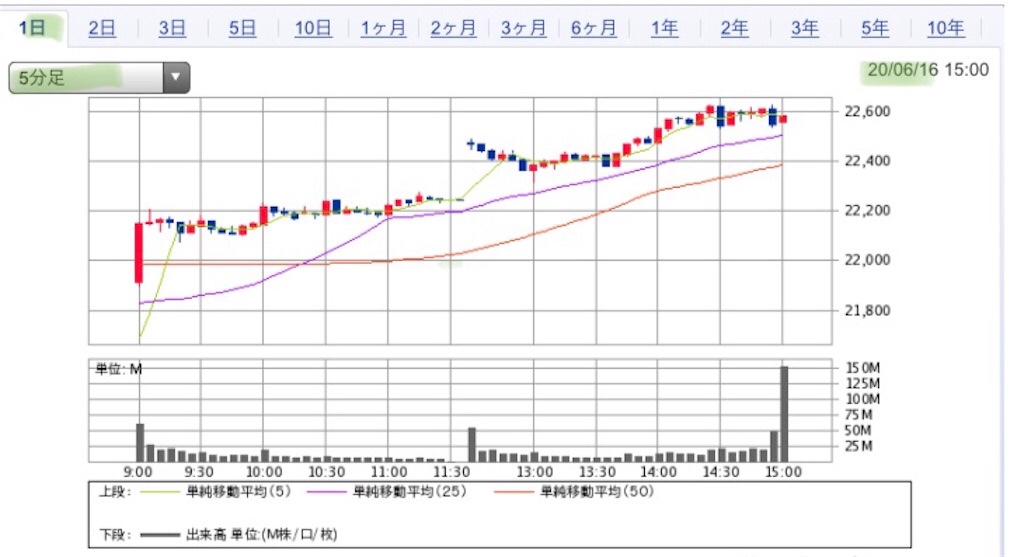Click the large red opening candlestick at 9:00

[138, 253]
